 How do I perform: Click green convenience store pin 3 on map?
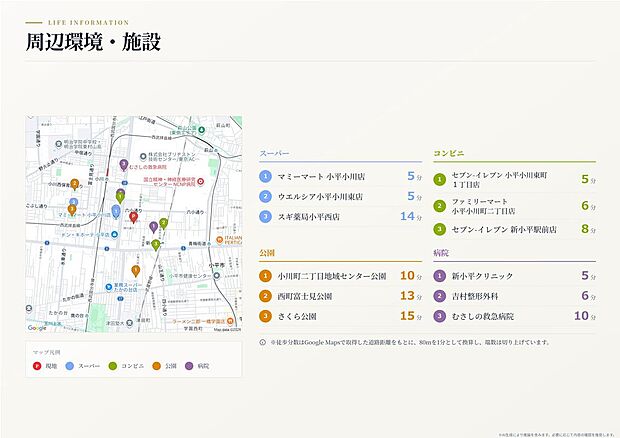click(156, 244)
